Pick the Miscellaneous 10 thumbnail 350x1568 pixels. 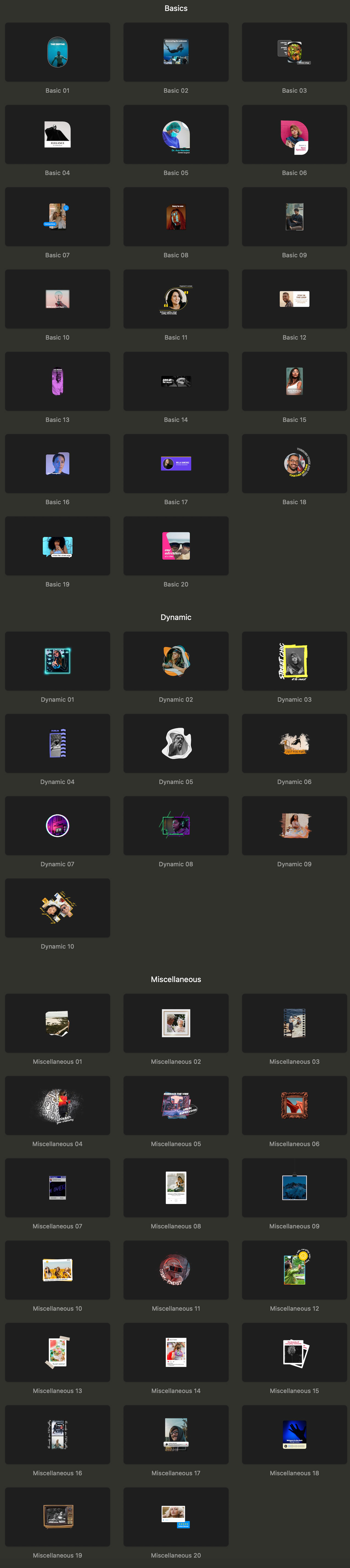pos(57,1270)
